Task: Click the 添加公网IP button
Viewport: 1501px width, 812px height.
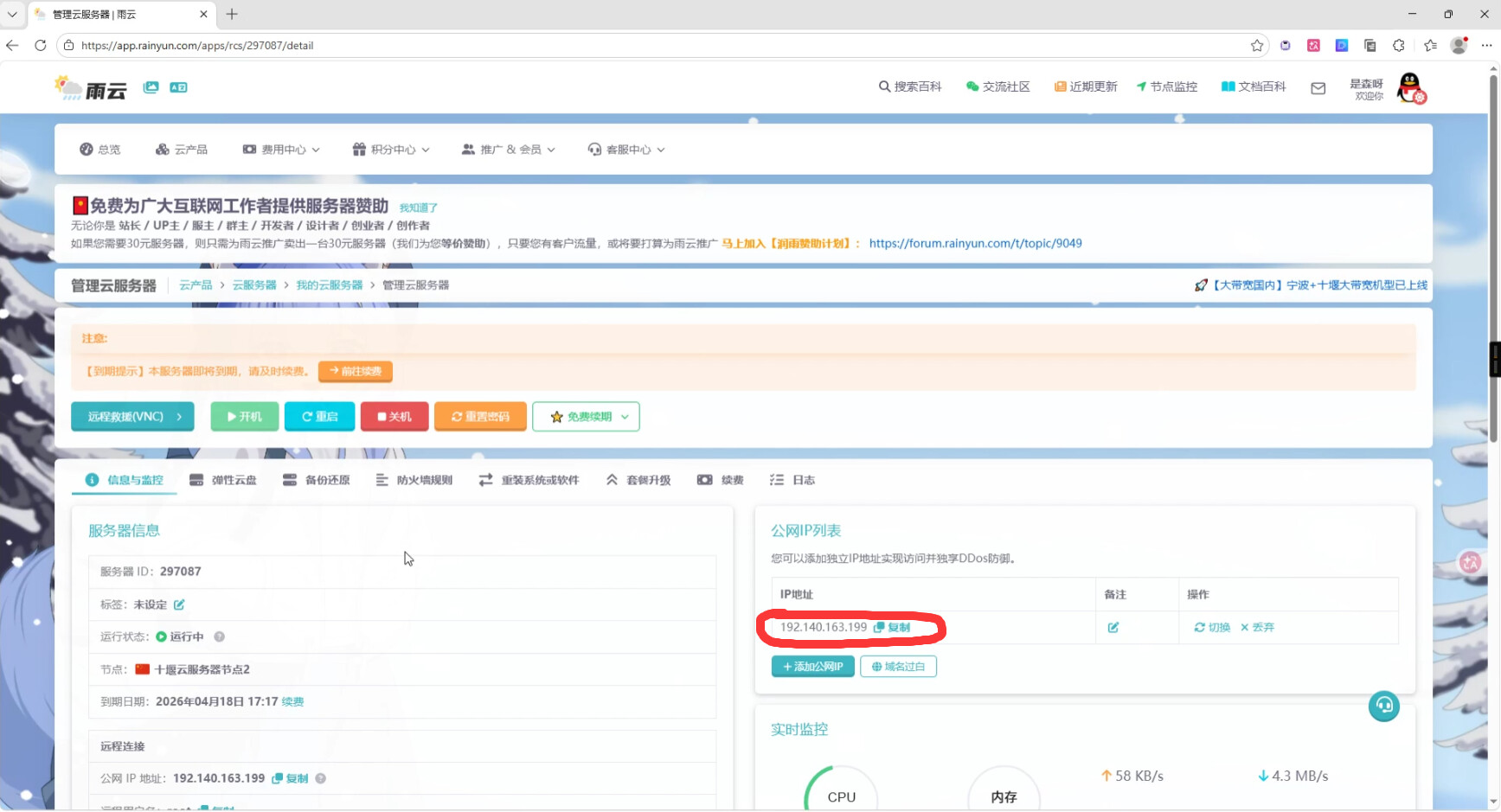Action: point(812,667)
